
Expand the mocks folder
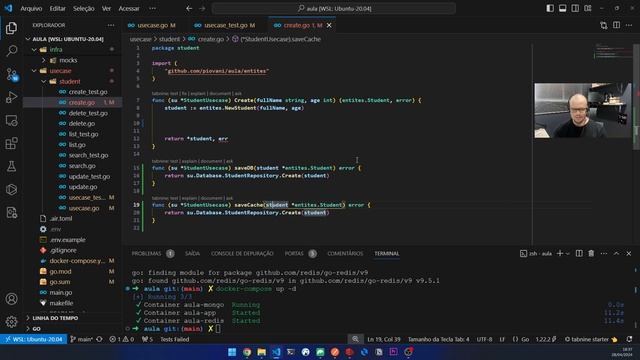[x=44, y=60]
